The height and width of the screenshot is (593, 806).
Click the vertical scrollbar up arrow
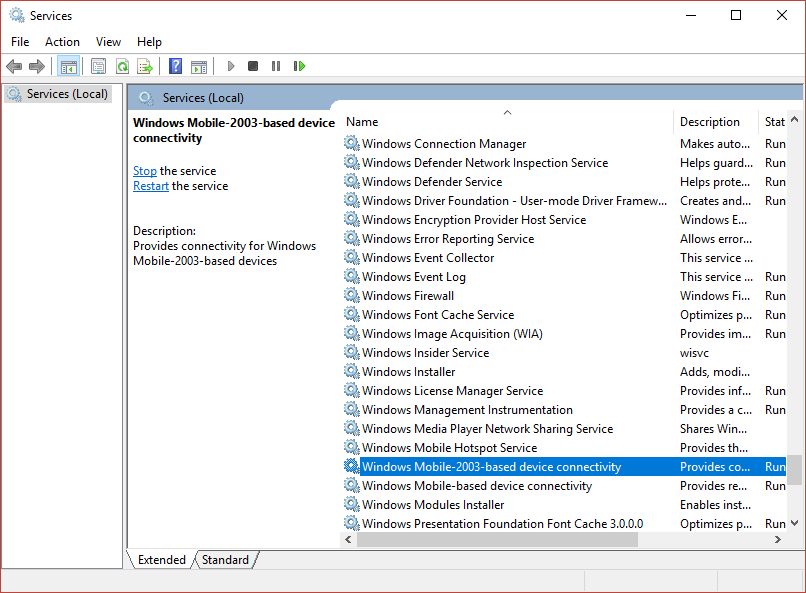pyautogui.click(x=795, y=119)
